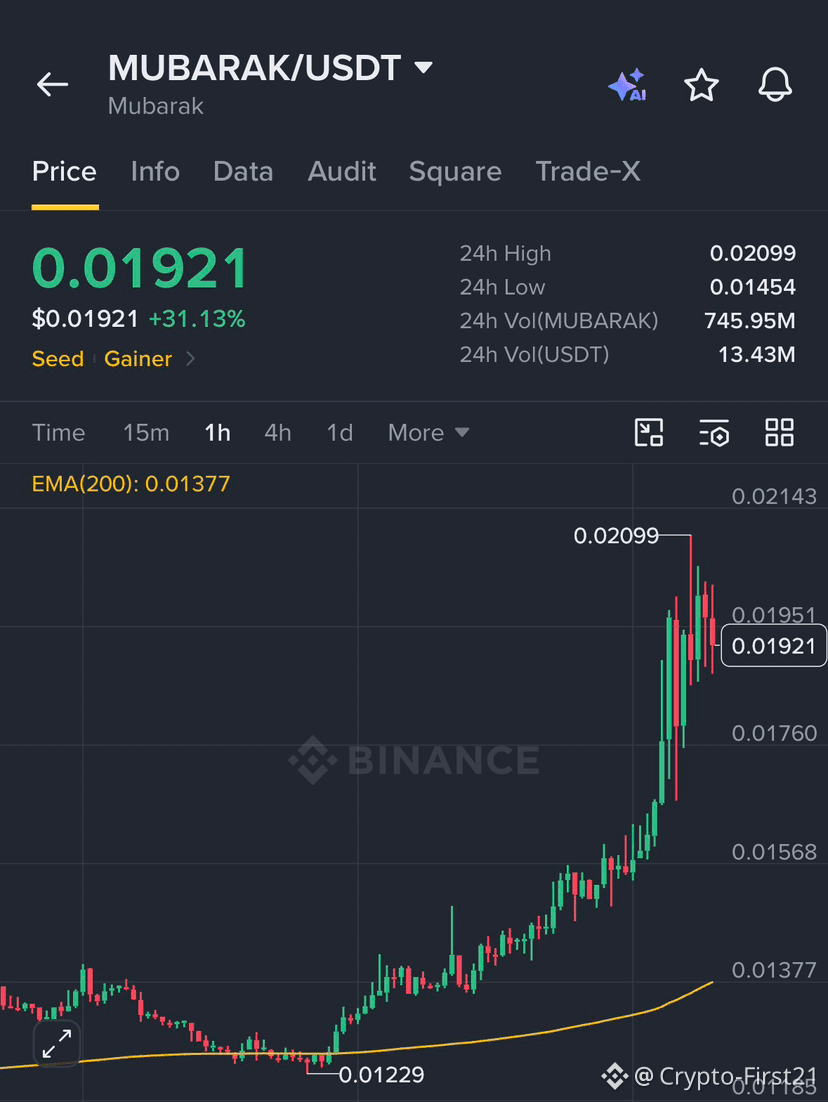The height and width of the screenshot is (1102, 828).
Task: Tap the Mubarak subtitle under pair name
Action: point(155,106)
